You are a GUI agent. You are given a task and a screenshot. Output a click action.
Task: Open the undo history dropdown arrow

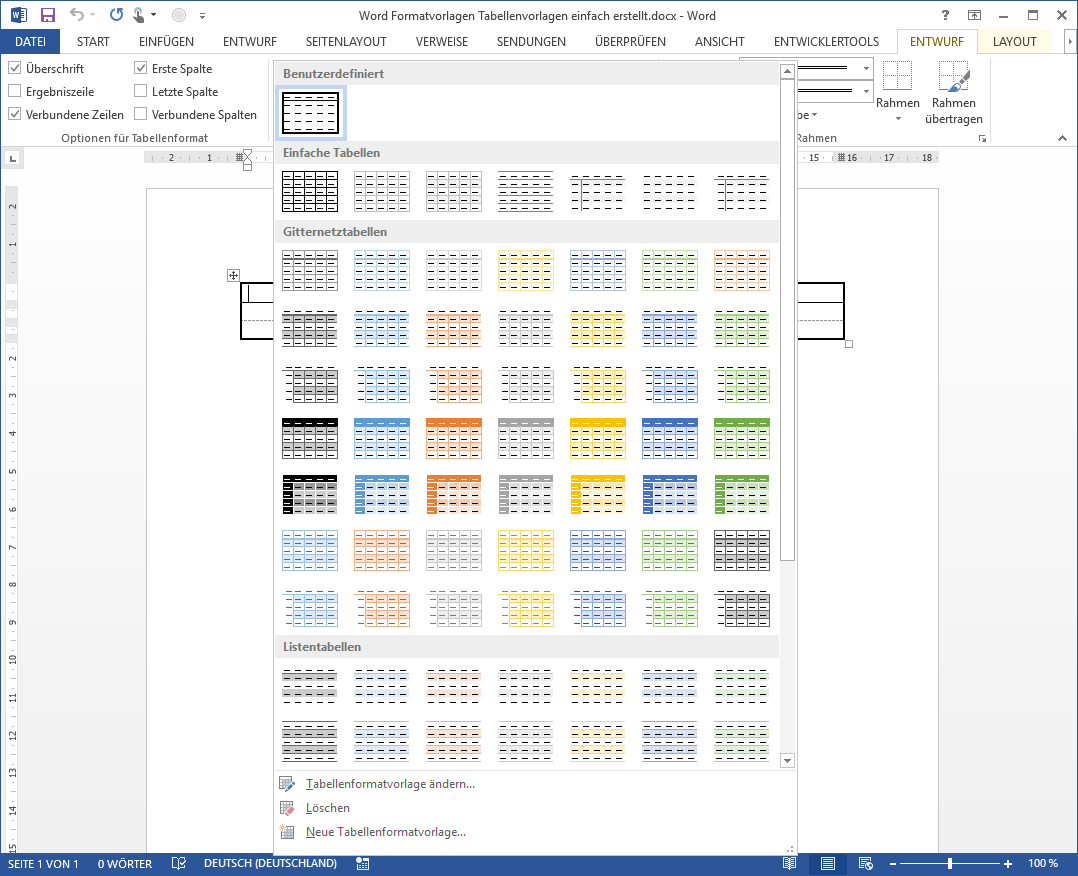click(x=93, y=15)
